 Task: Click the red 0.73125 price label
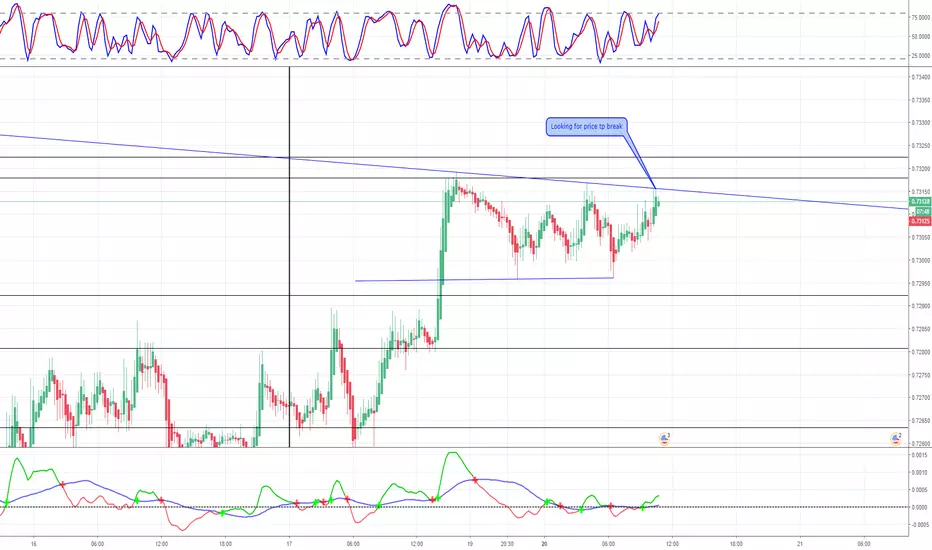920,221
